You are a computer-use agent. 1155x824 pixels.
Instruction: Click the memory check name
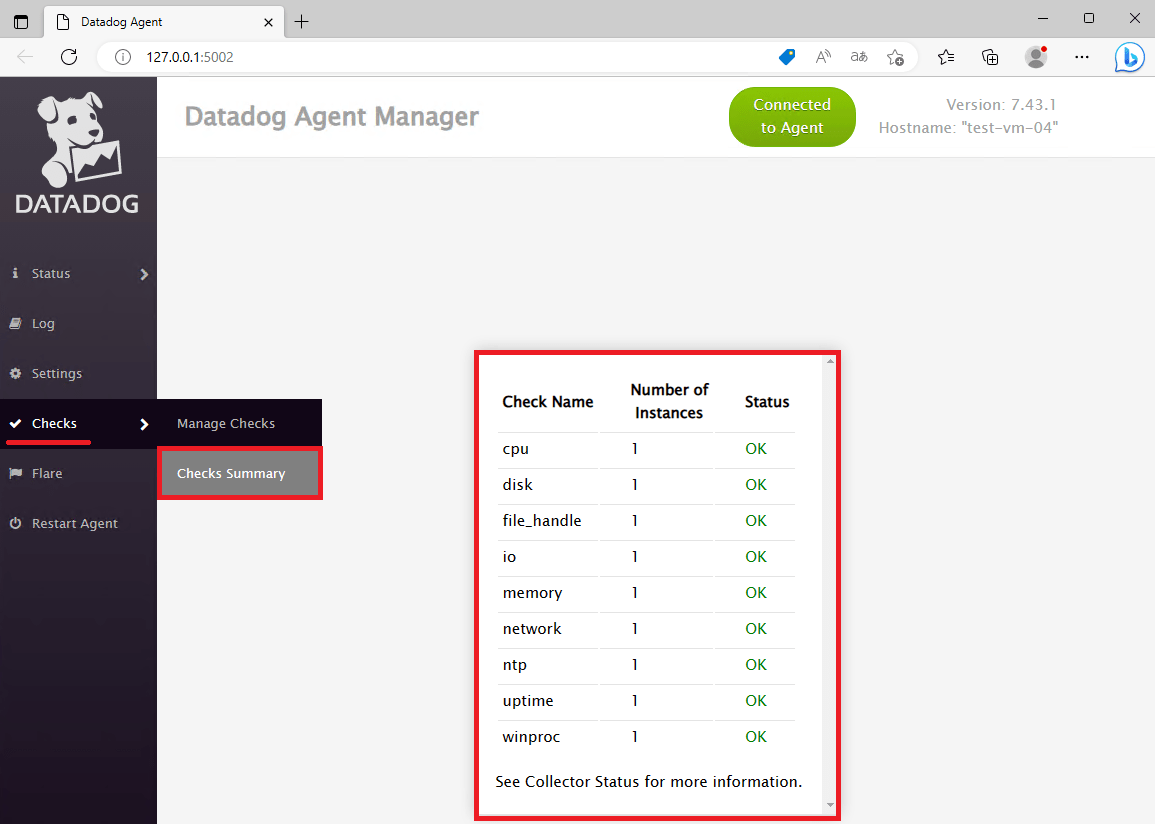(x=532, y=593)
